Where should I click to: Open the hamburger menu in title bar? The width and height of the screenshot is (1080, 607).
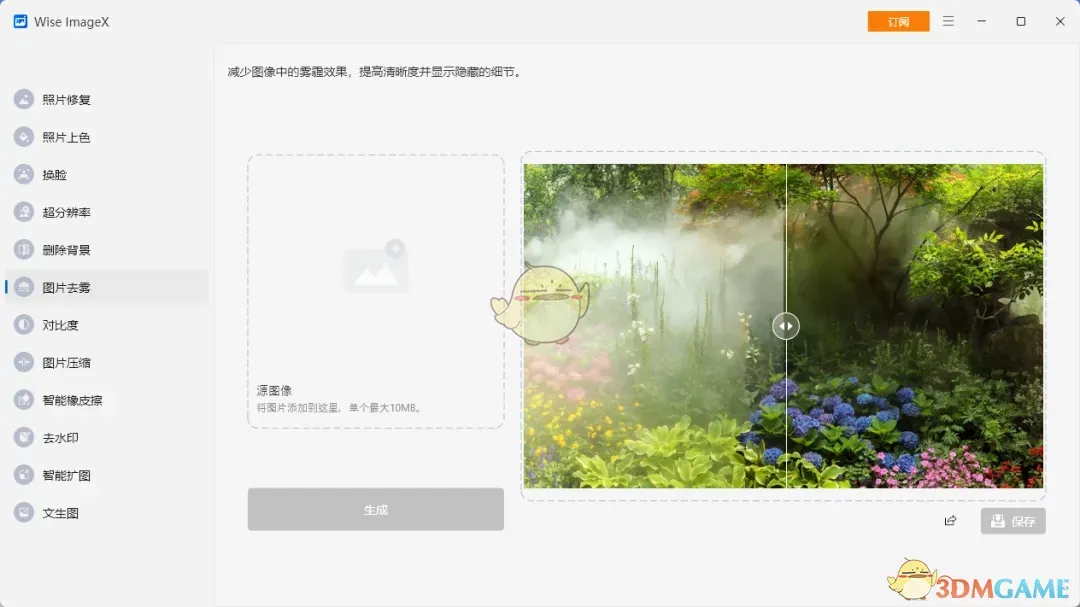(x=948, y=21)
